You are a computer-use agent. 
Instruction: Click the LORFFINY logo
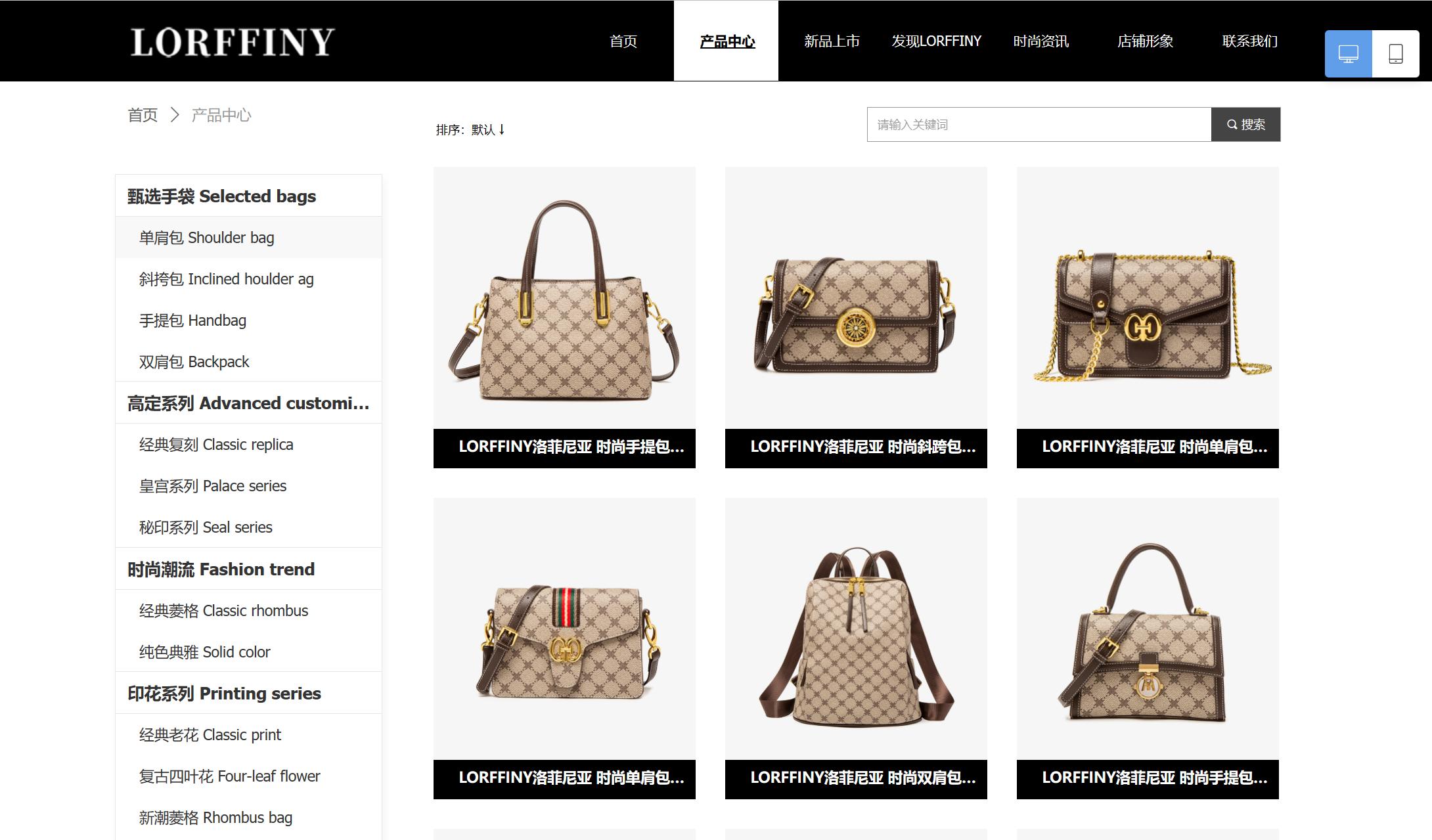(233, 42)
